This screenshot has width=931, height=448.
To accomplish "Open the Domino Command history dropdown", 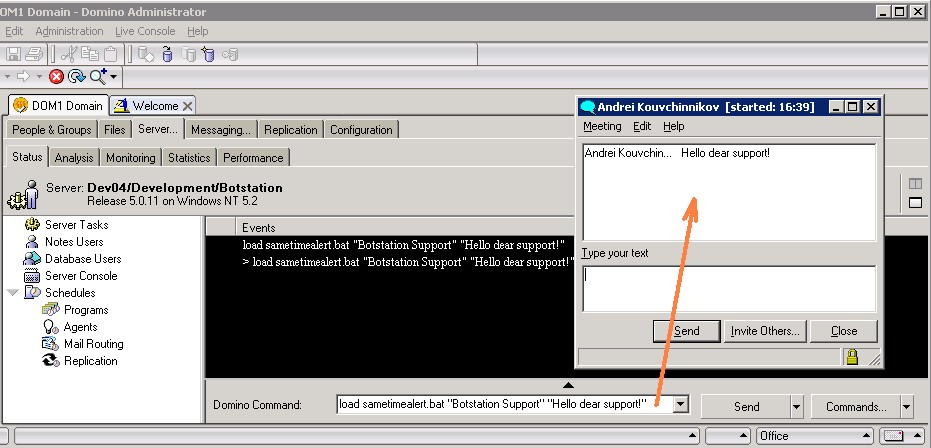I will coord(680,405).
